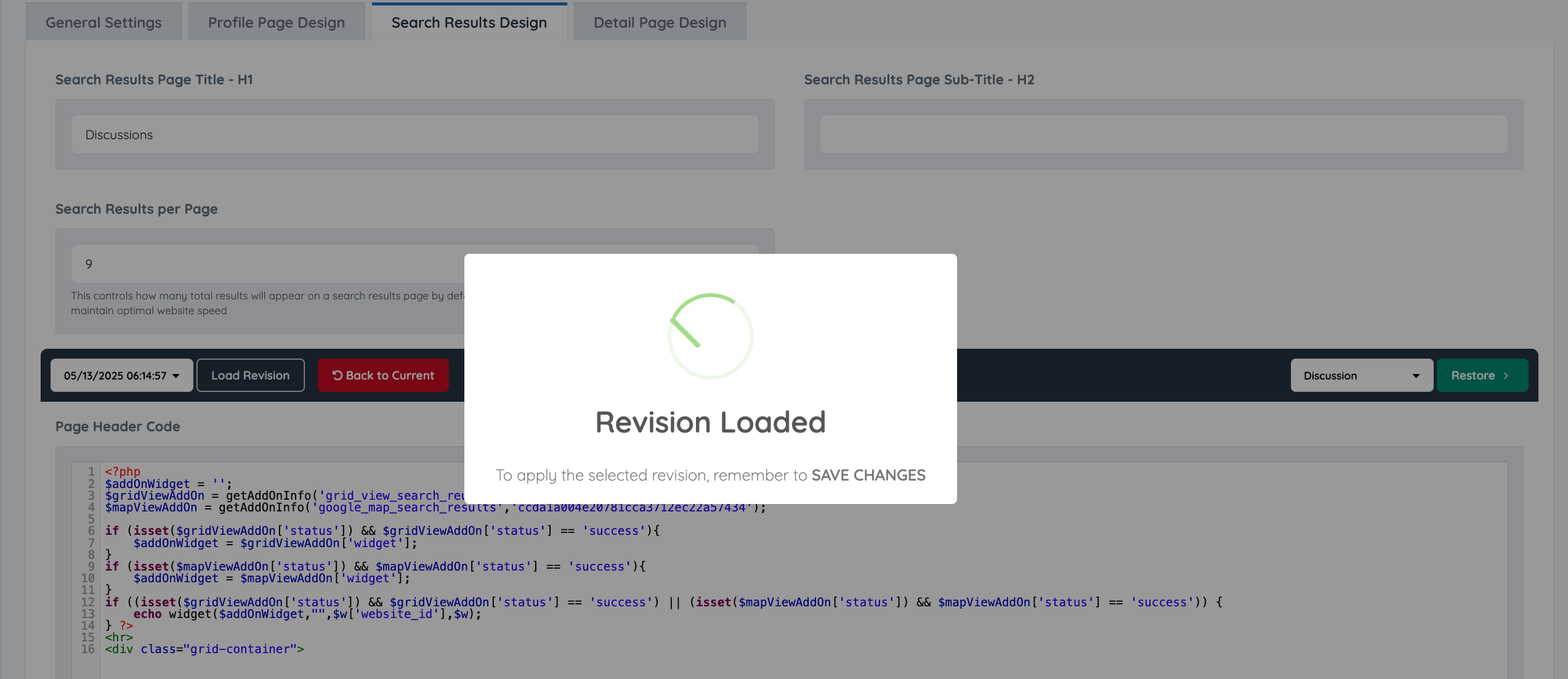This screenshot has width=1568, height=679.
Task: Switch to the Profile Page Design tab
Action: [x=276, y=22]
